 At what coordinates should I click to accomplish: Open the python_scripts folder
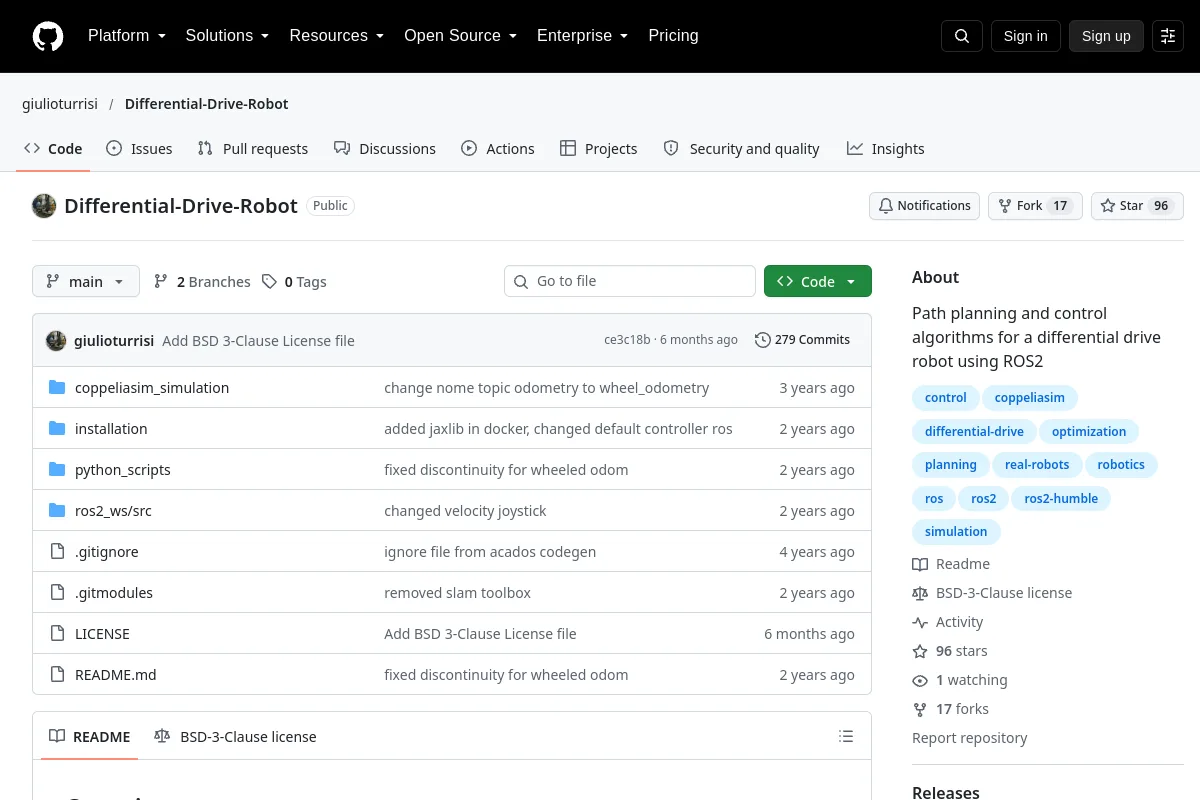123,470
